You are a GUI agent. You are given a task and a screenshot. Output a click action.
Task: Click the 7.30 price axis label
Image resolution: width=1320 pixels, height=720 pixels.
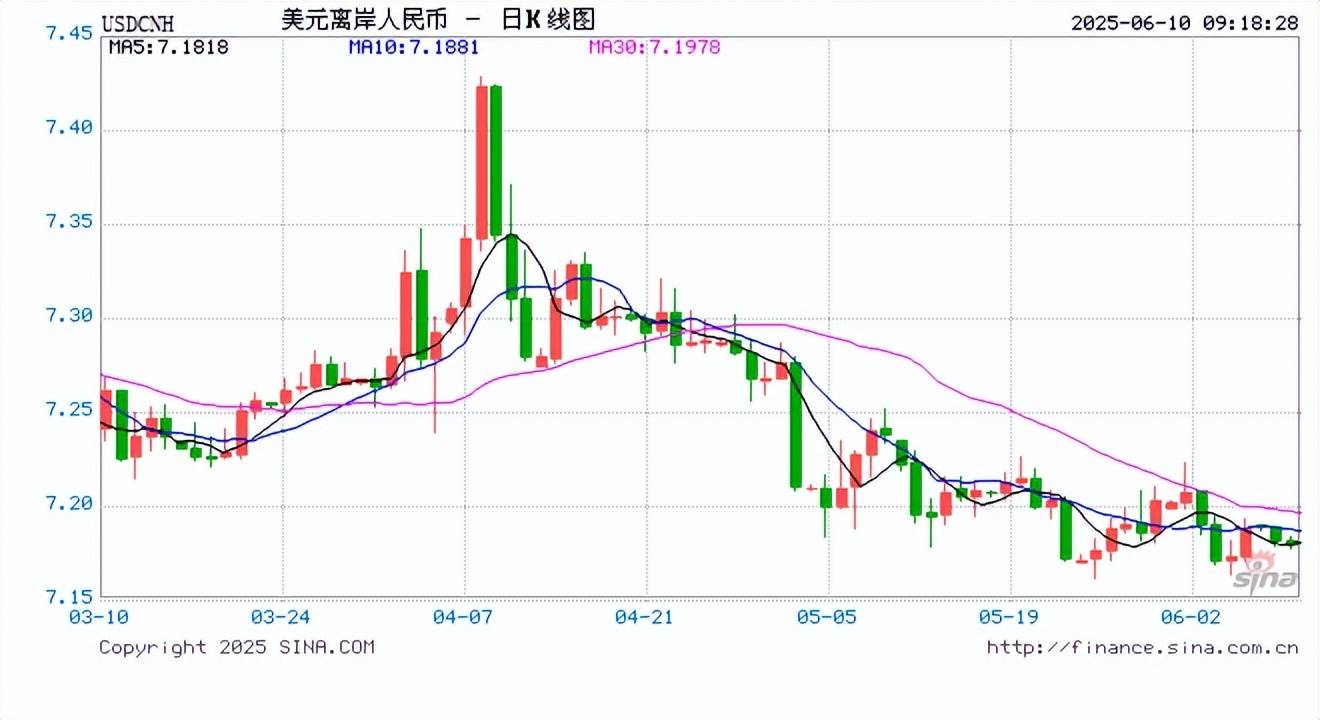tap(69, 316)
